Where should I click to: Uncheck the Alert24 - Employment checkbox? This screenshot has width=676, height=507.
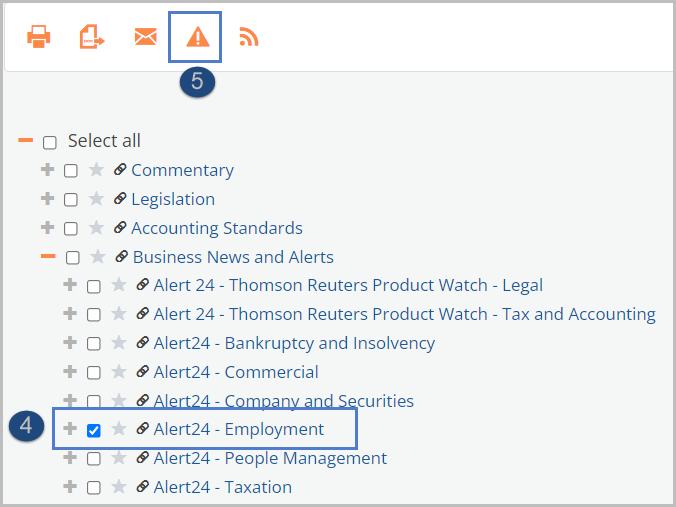click(x=94, y=430)
